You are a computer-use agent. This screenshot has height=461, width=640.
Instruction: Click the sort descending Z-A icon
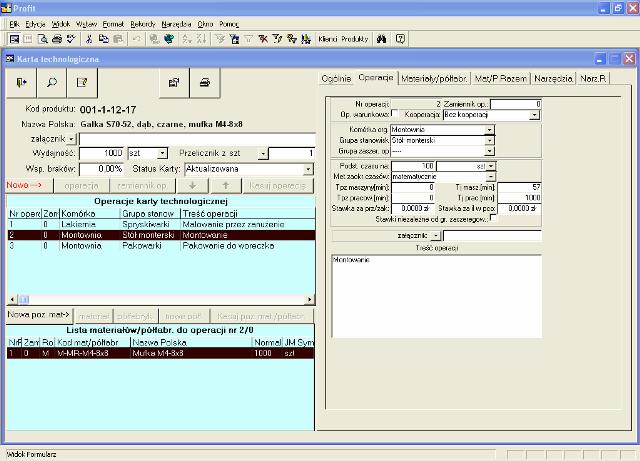click(x=202, y=39)
